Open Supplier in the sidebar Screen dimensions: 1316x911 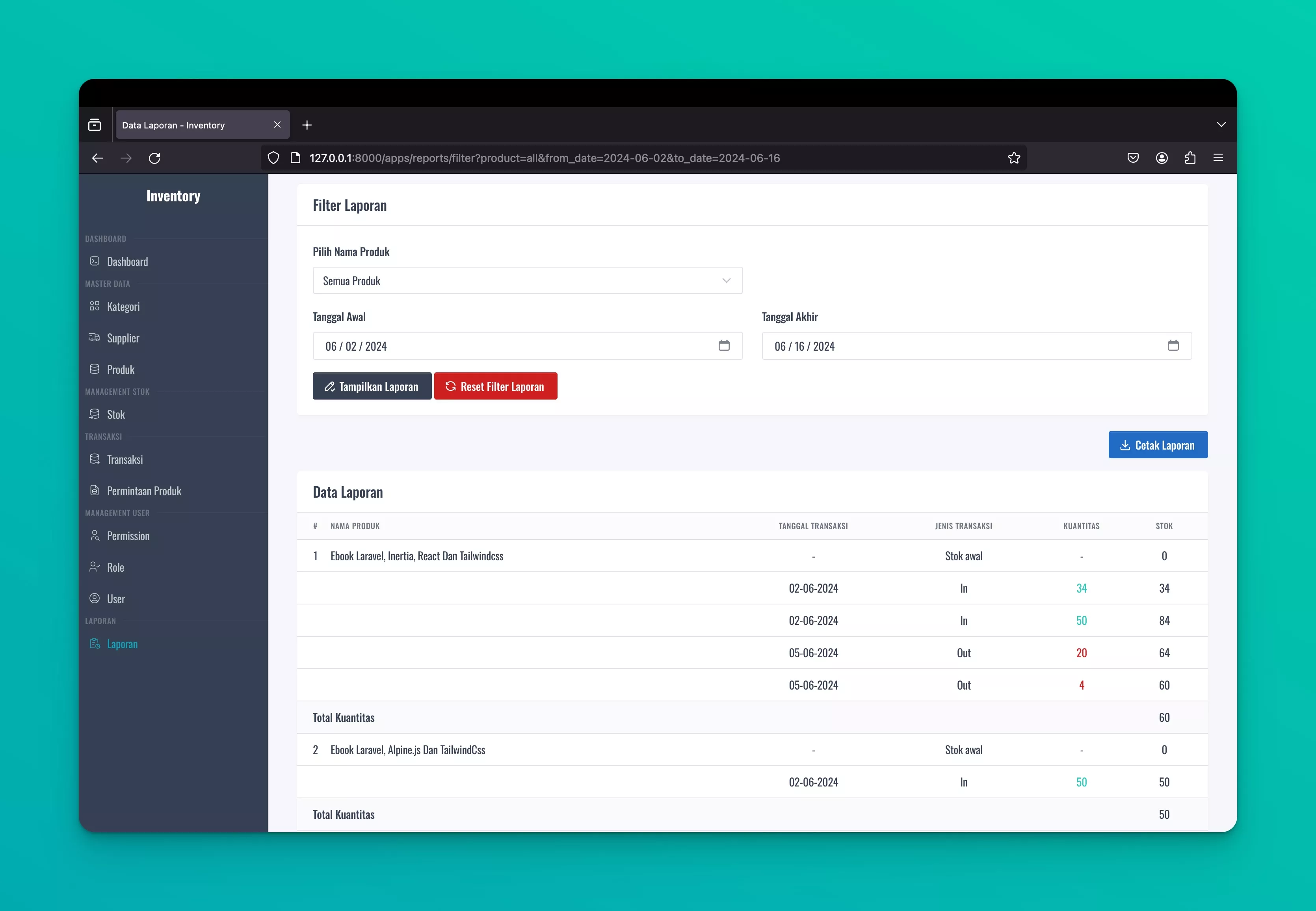coord(123,338)
